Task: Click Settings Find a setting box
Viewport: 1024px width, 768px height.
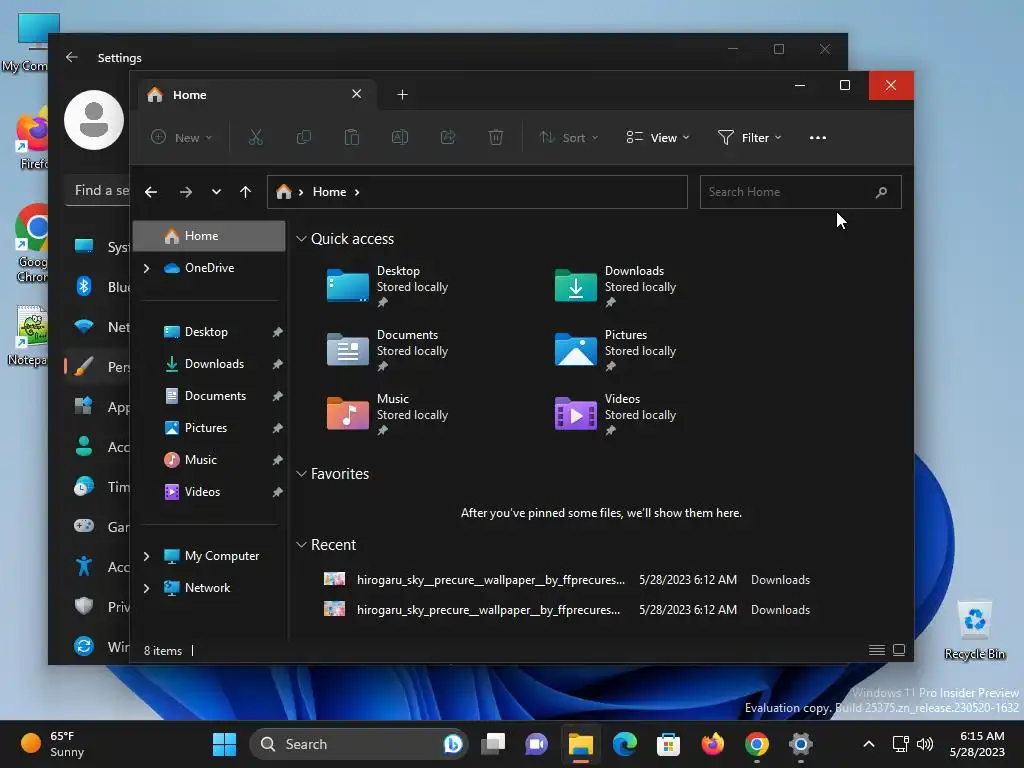Action: (98, 191)
